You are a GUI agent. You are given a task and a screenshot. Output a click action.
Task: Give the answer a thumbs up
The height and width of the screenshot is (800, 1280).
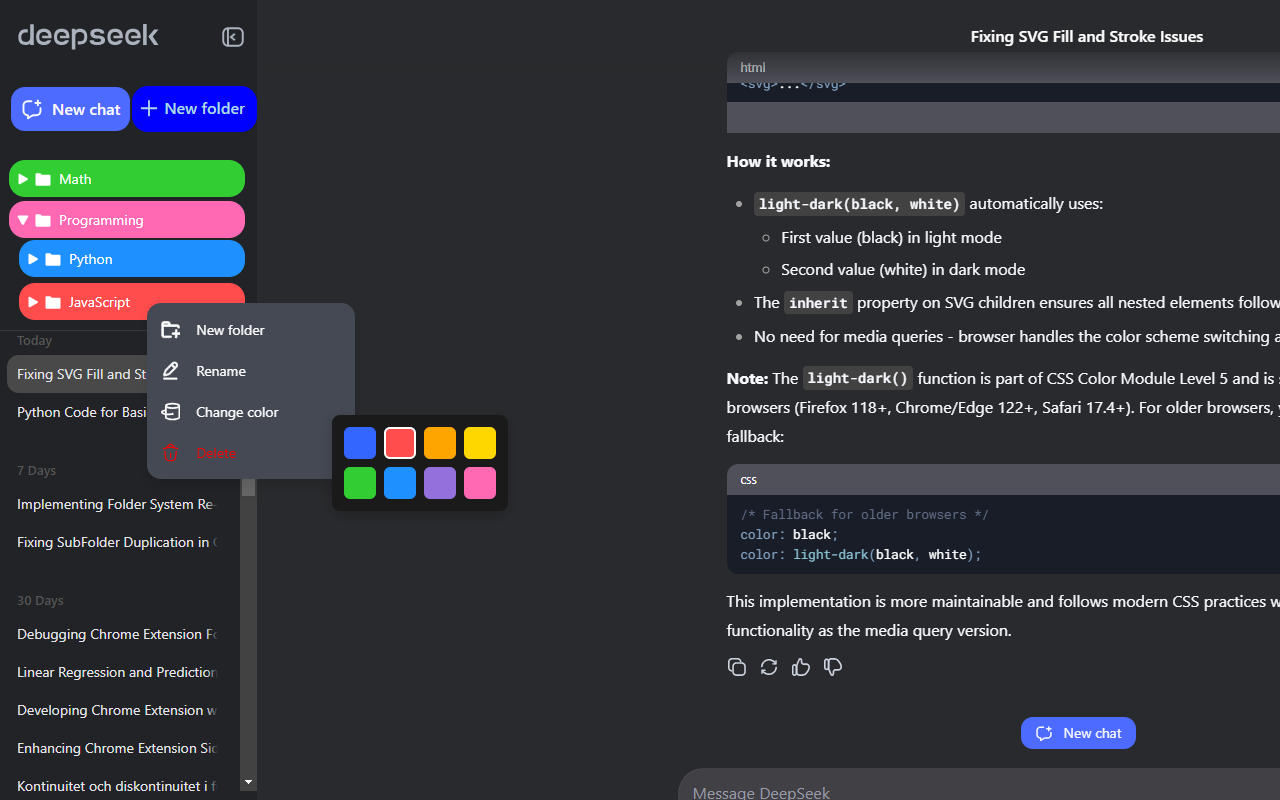coord(801,667)
